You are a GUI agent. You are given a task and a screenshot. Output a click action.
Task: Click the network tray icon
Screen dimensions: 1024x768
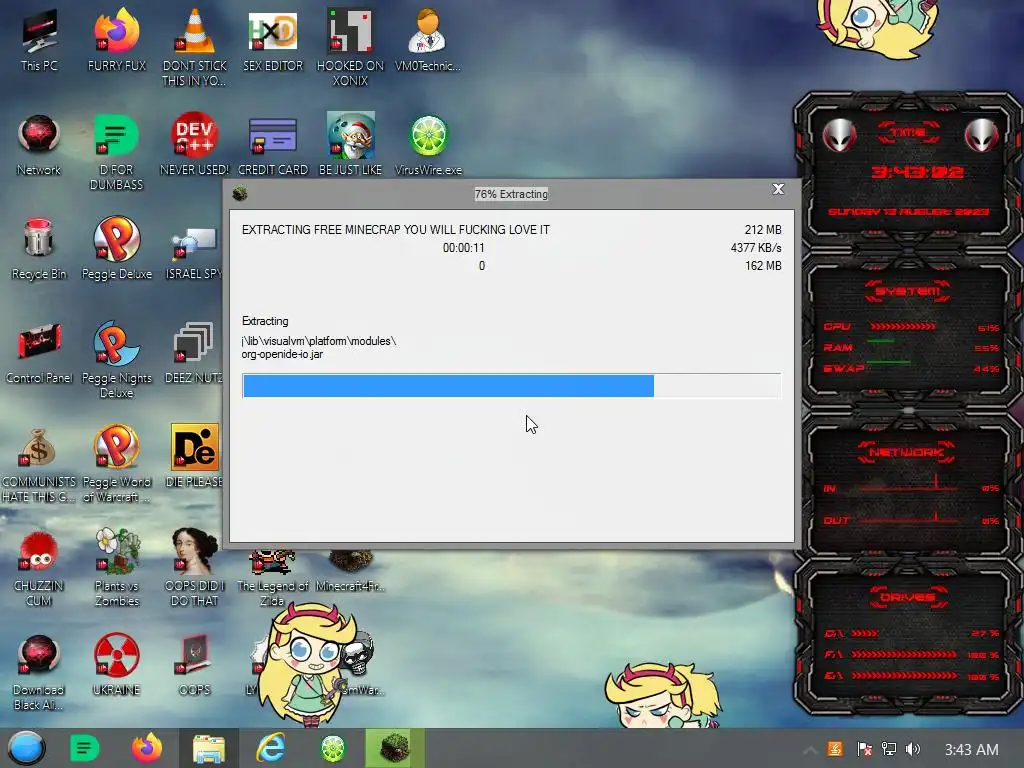tap(889, 748)
